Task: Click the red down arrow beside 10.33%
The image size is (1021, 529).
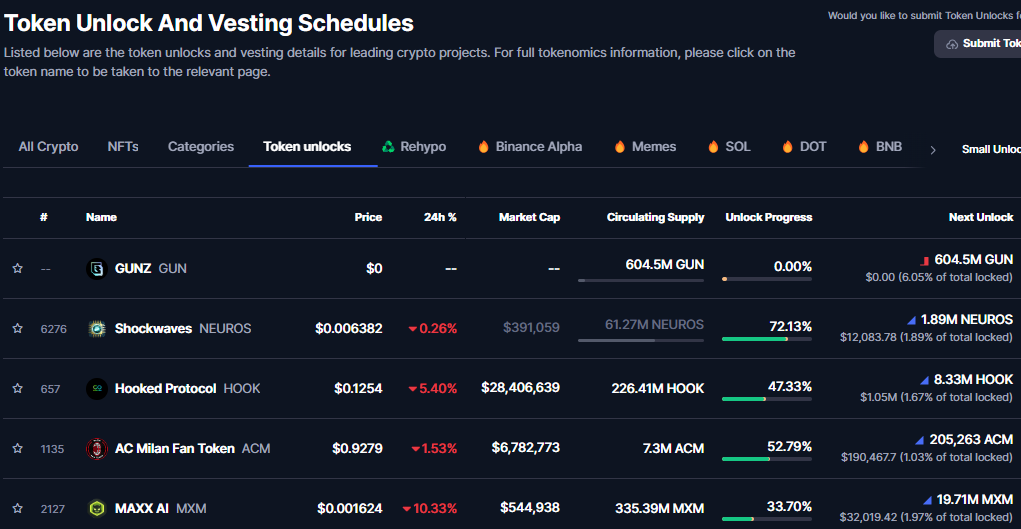Action: click(x=406, y=509)
